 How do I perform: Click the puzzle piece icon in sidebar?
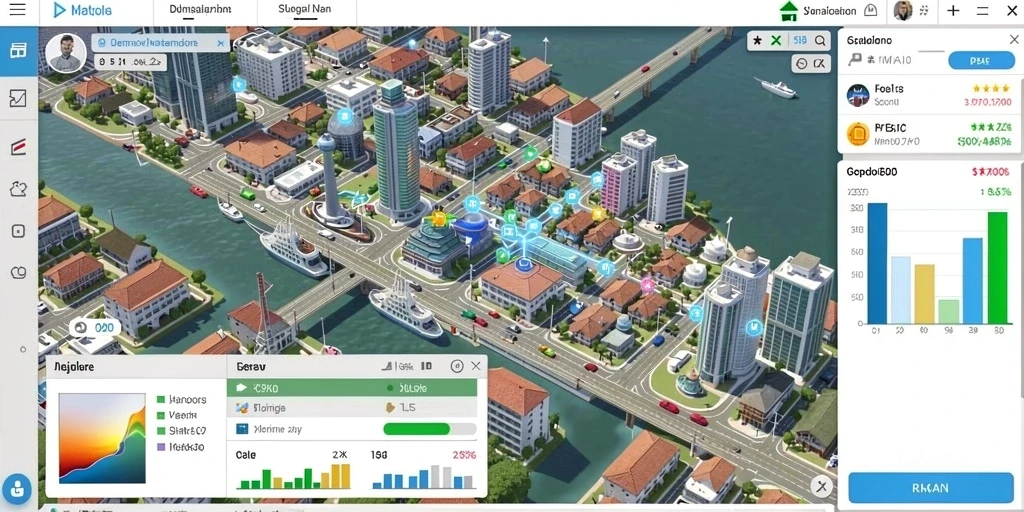pyautogui.click(x=18, y=189)
